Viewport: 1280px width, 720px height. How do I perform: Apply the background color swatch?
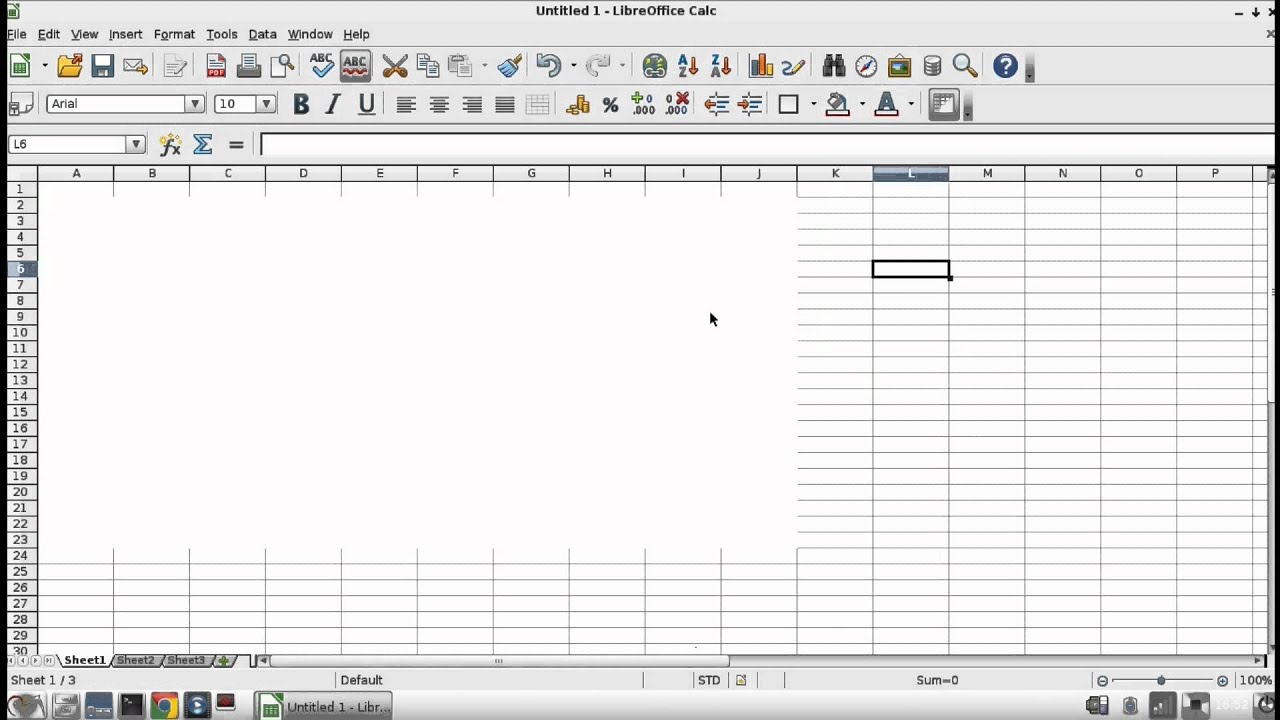838,104
